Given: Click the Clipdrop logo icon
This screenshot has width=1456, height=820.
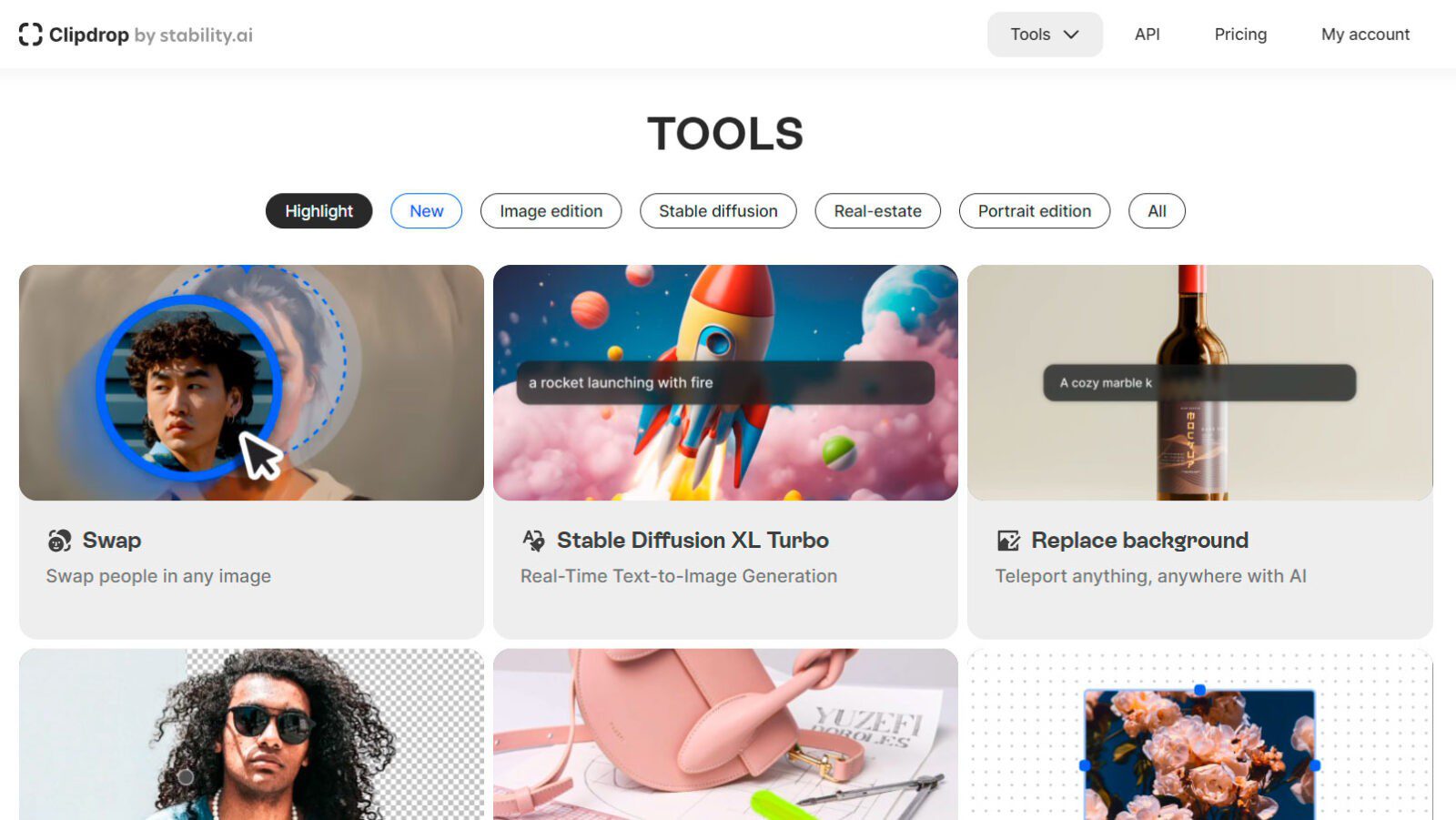Looking at the screenshot, I should tap(30, 35).
